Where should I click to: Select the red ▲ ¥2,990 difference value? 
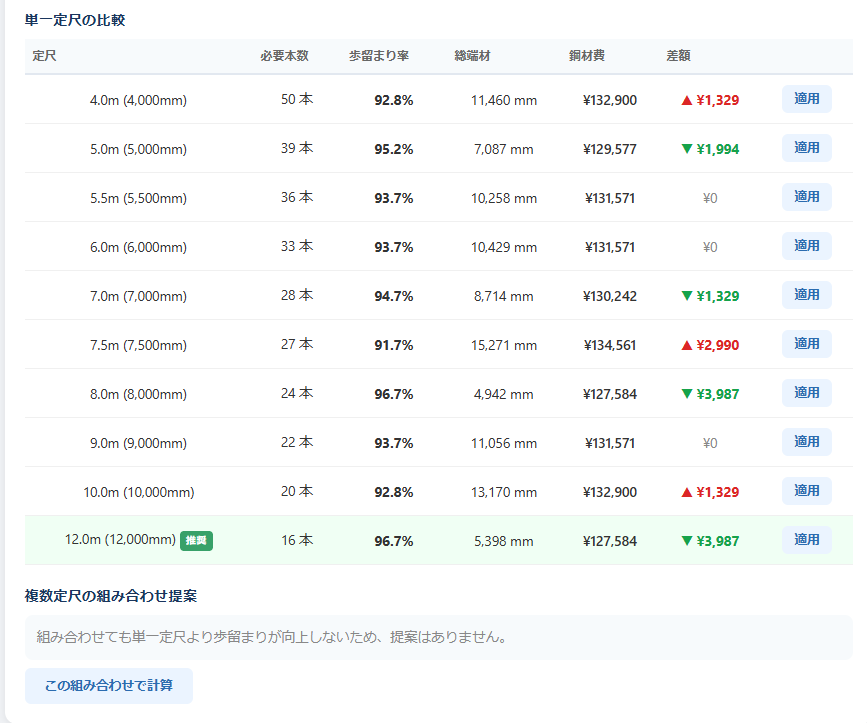(709, 345)
